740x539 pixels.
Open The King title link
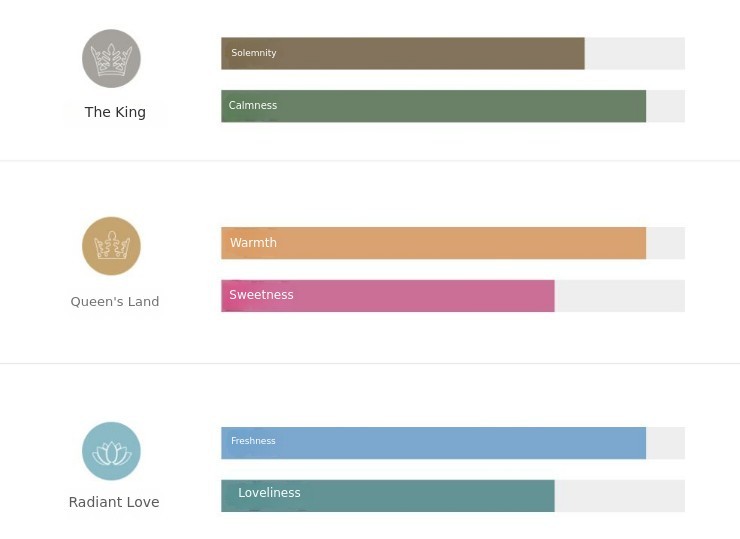pos(115,112)
